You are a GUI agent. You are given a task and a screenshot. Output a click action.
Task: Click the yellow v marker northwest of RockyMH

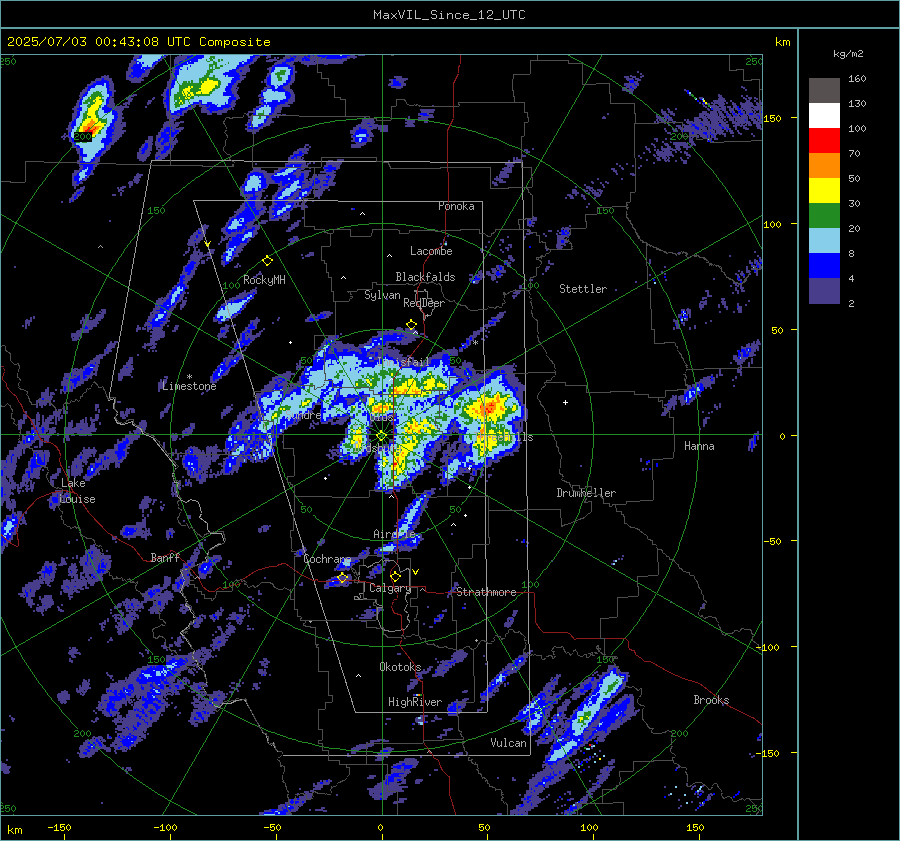(208, 244)
